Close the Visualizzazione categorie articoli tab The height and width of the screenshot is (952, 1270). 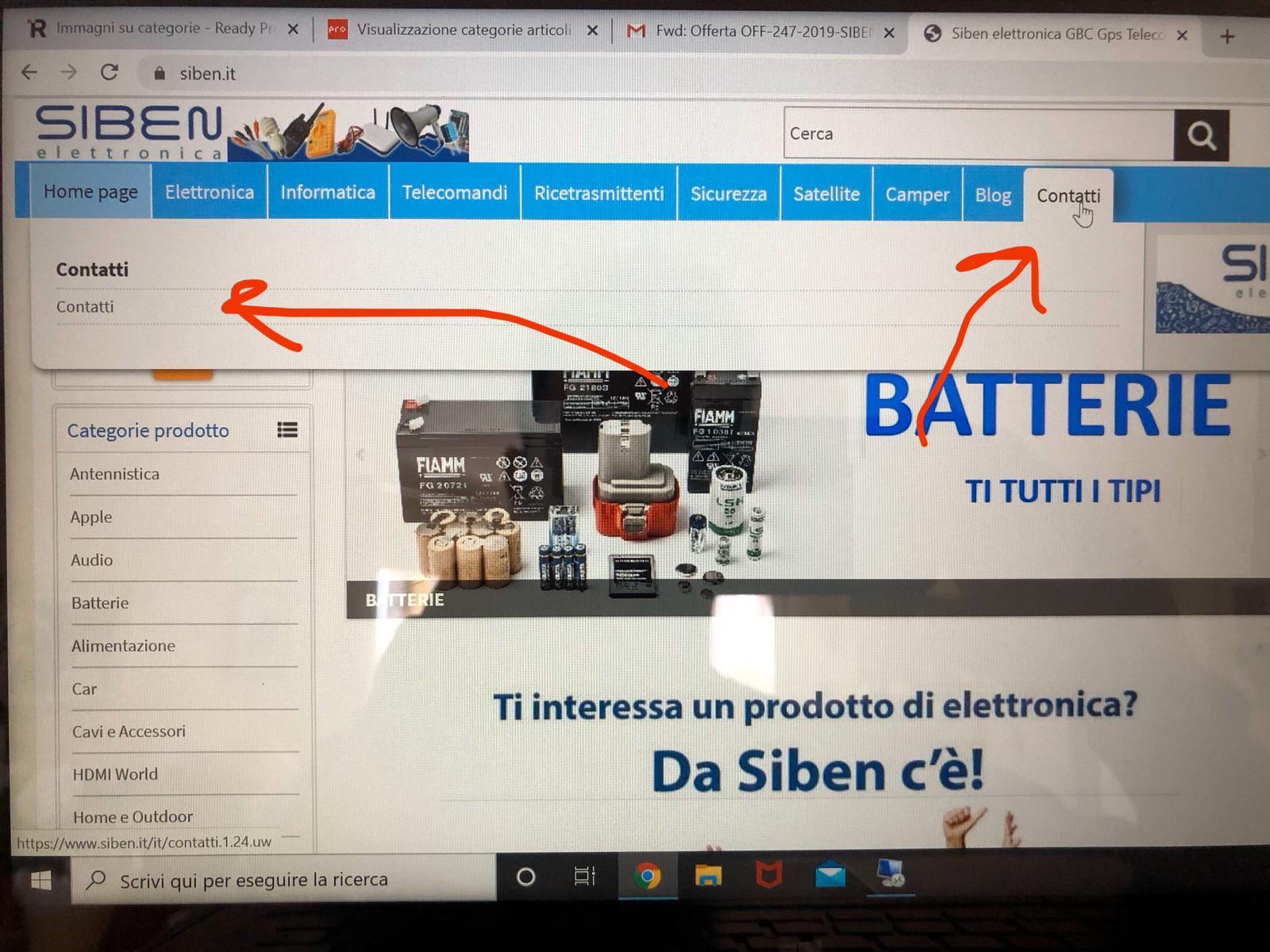click(592, 31)
